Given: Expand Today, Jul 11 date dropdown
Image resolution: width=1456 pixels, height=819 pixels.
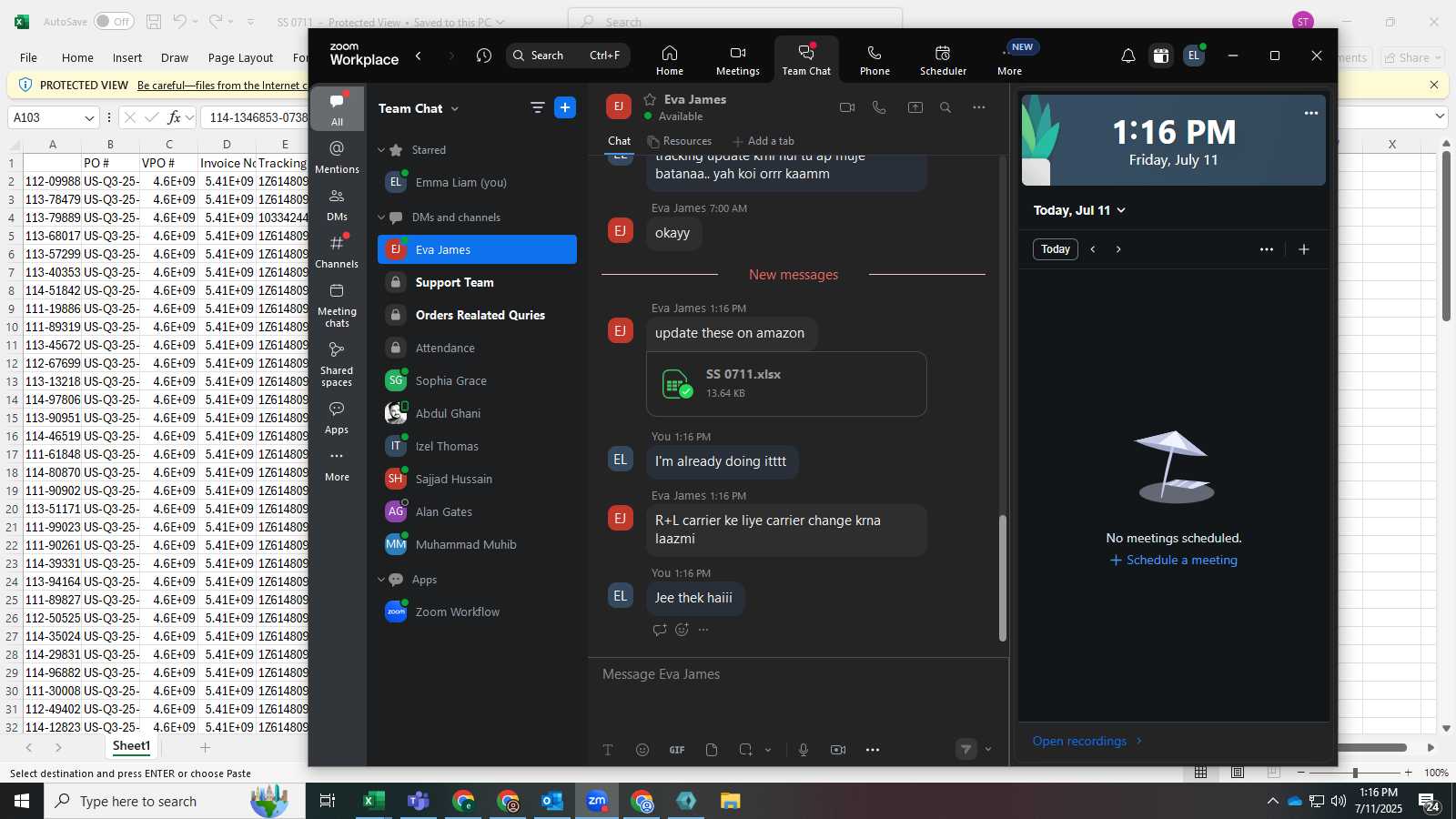Looking at the screenshot, I should pos(1121,210).
